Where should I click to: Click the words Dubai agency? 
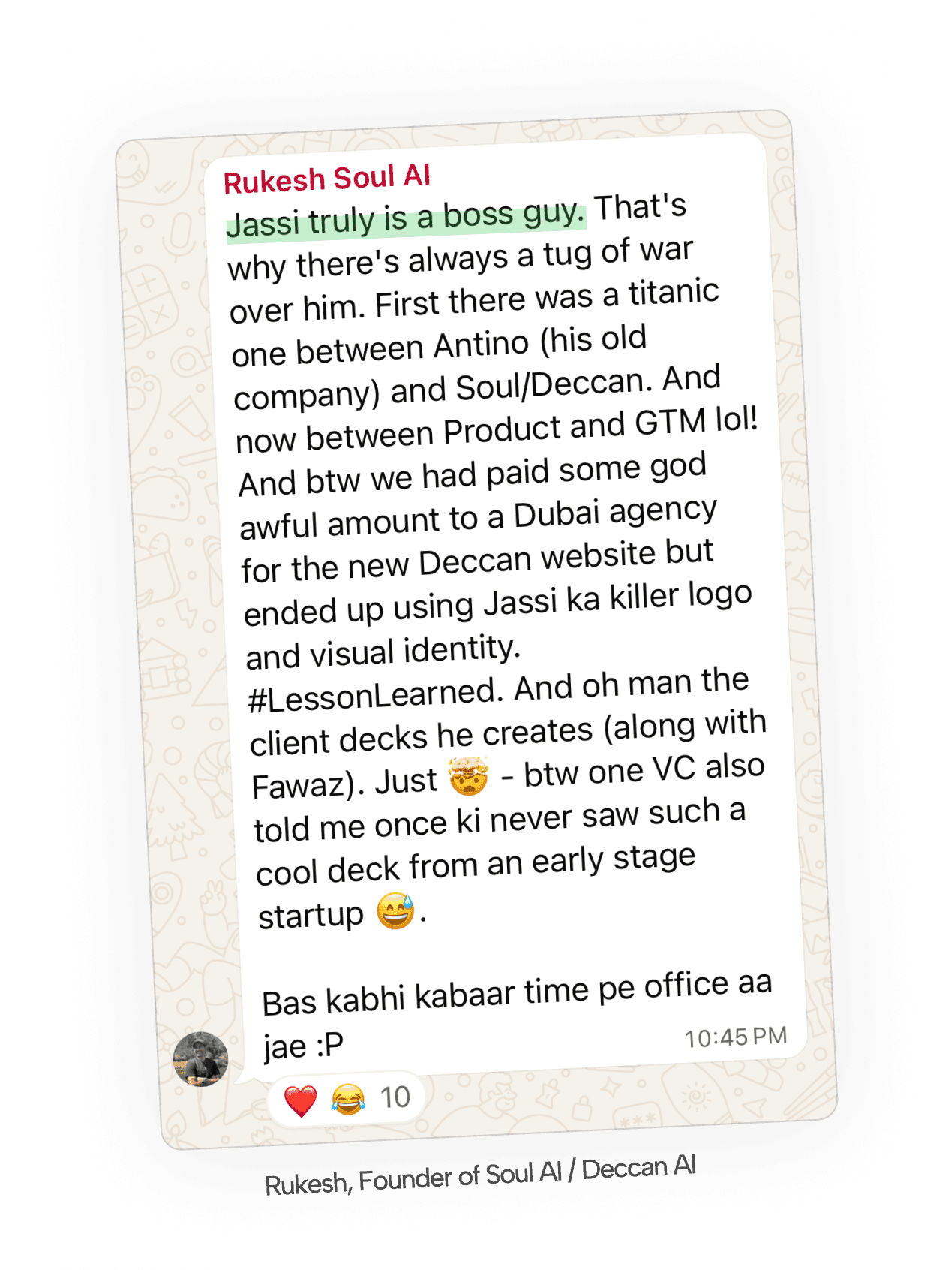click(x=616, y=511)
